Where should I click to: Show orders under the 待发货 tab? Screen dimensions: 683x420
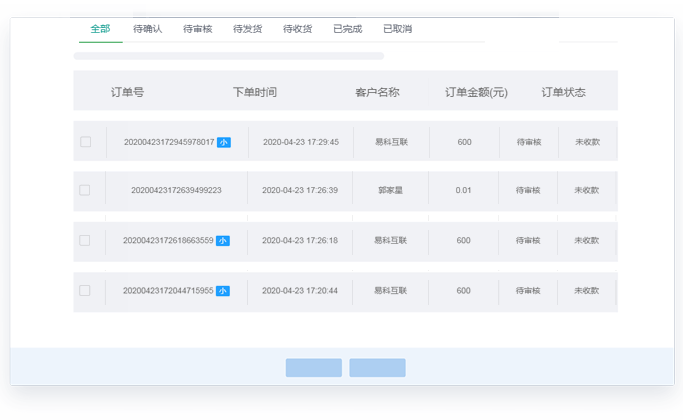[248, 29]
